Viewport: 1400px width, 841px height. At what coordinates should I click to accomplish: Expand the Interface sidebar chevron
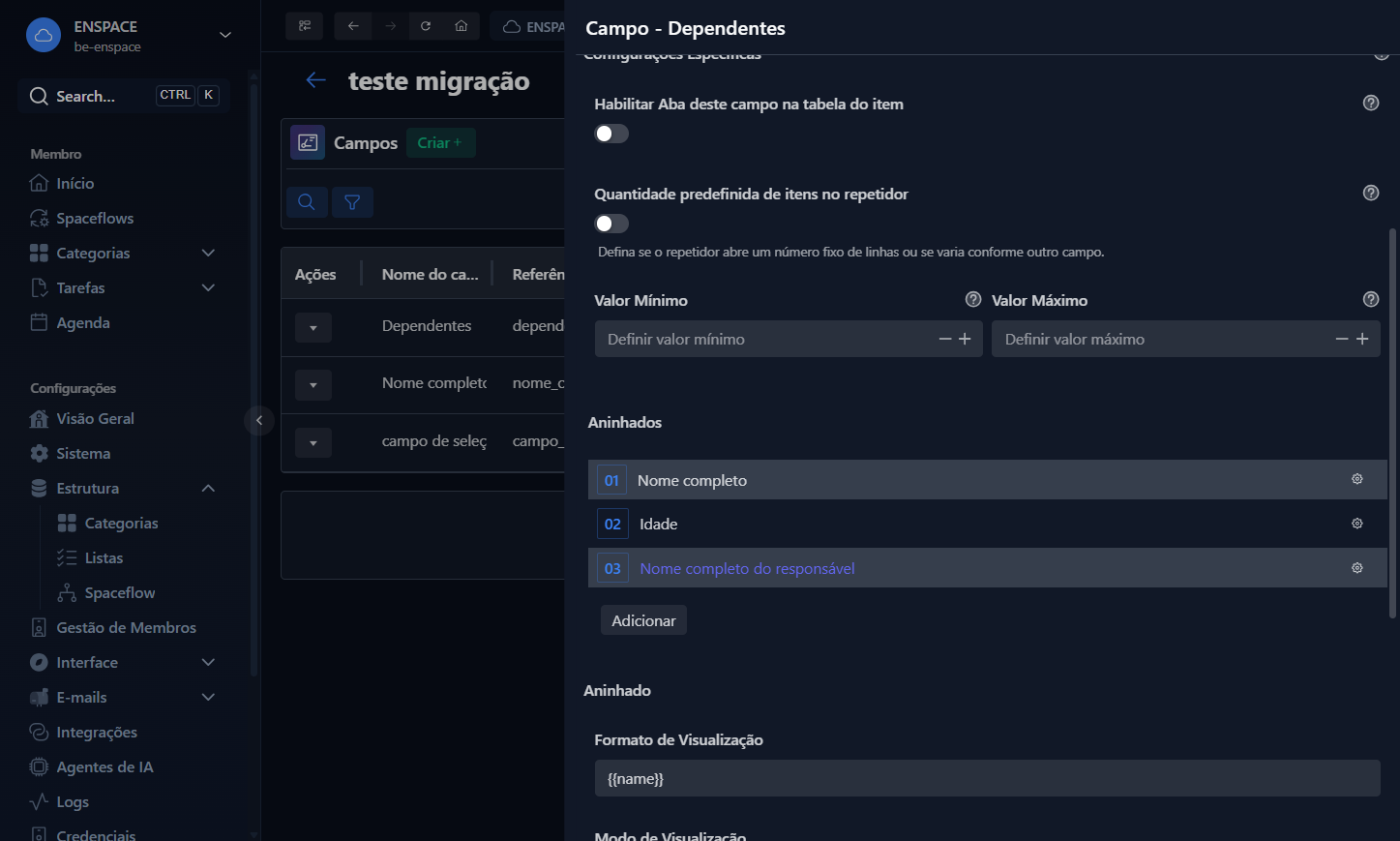tap(208, 662)
